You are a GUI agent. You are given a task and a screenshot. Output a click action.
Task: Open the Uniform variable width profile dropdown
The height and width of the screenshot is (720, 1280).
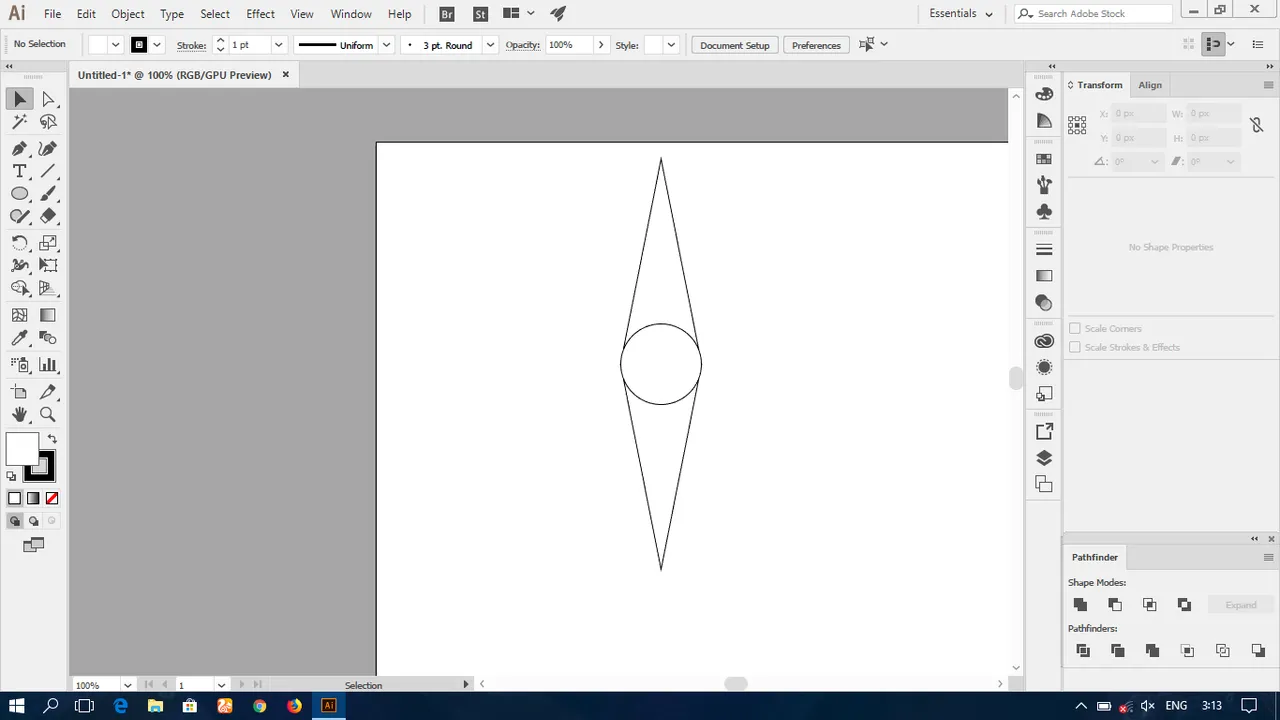[x=386, y=45]
